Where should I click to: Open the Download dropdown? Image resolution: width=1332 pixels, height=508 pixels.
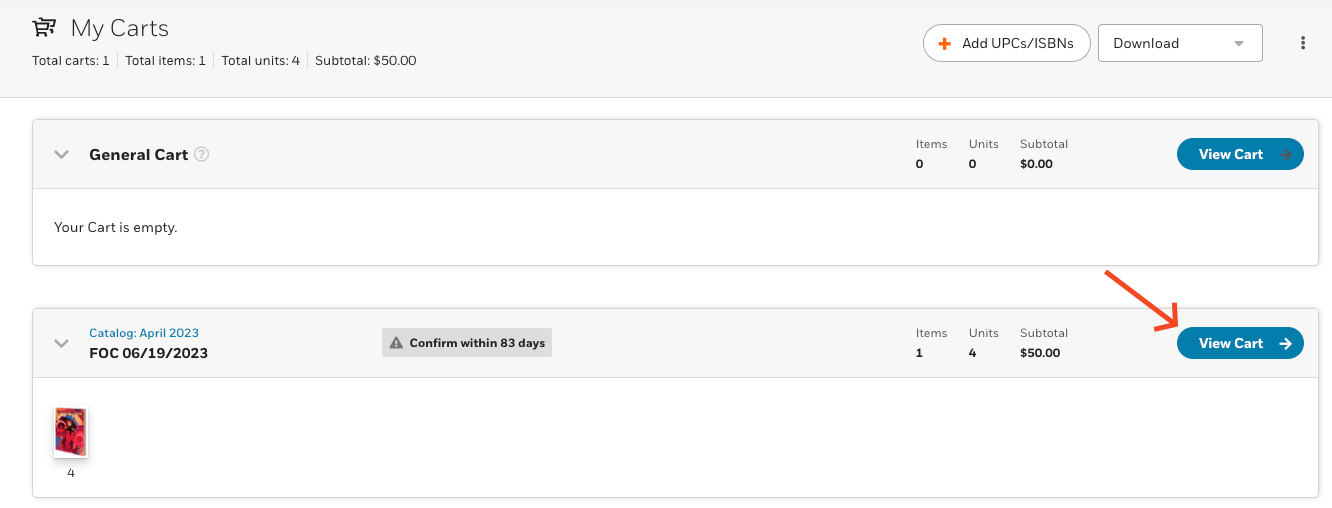point(1180,43)
